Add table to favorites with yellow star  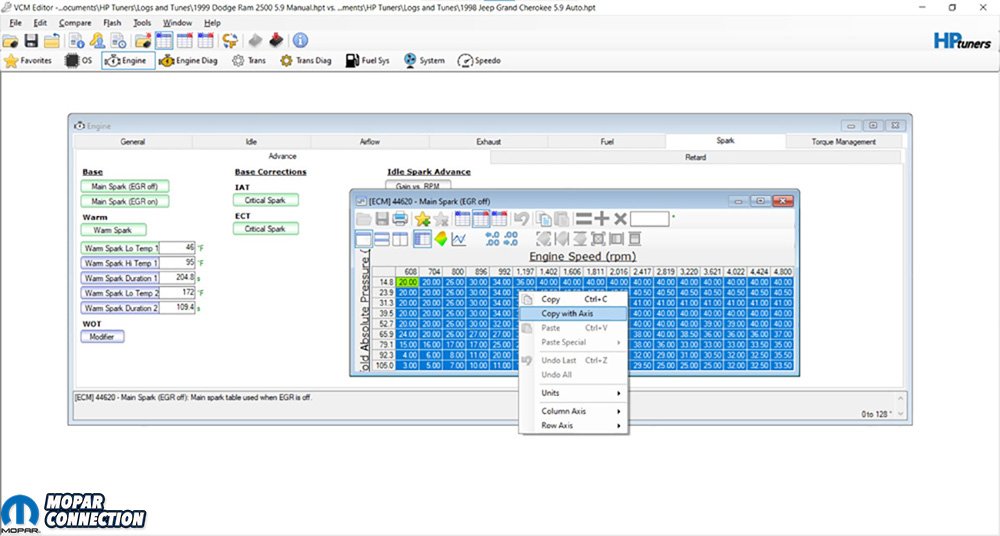422,219
